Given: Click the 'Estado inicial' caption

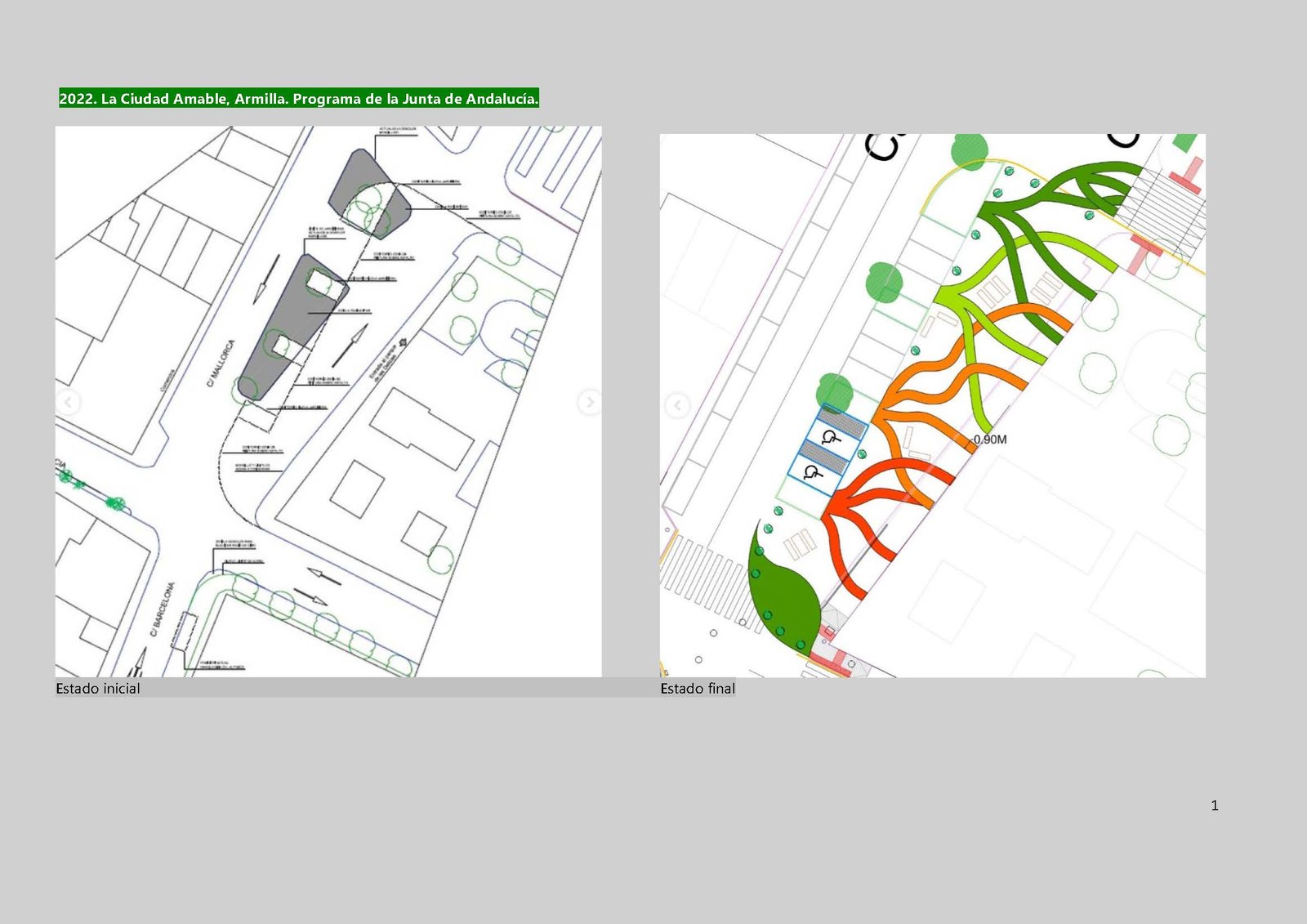Looking at the screenshot, I should click(x=98, y=689).
